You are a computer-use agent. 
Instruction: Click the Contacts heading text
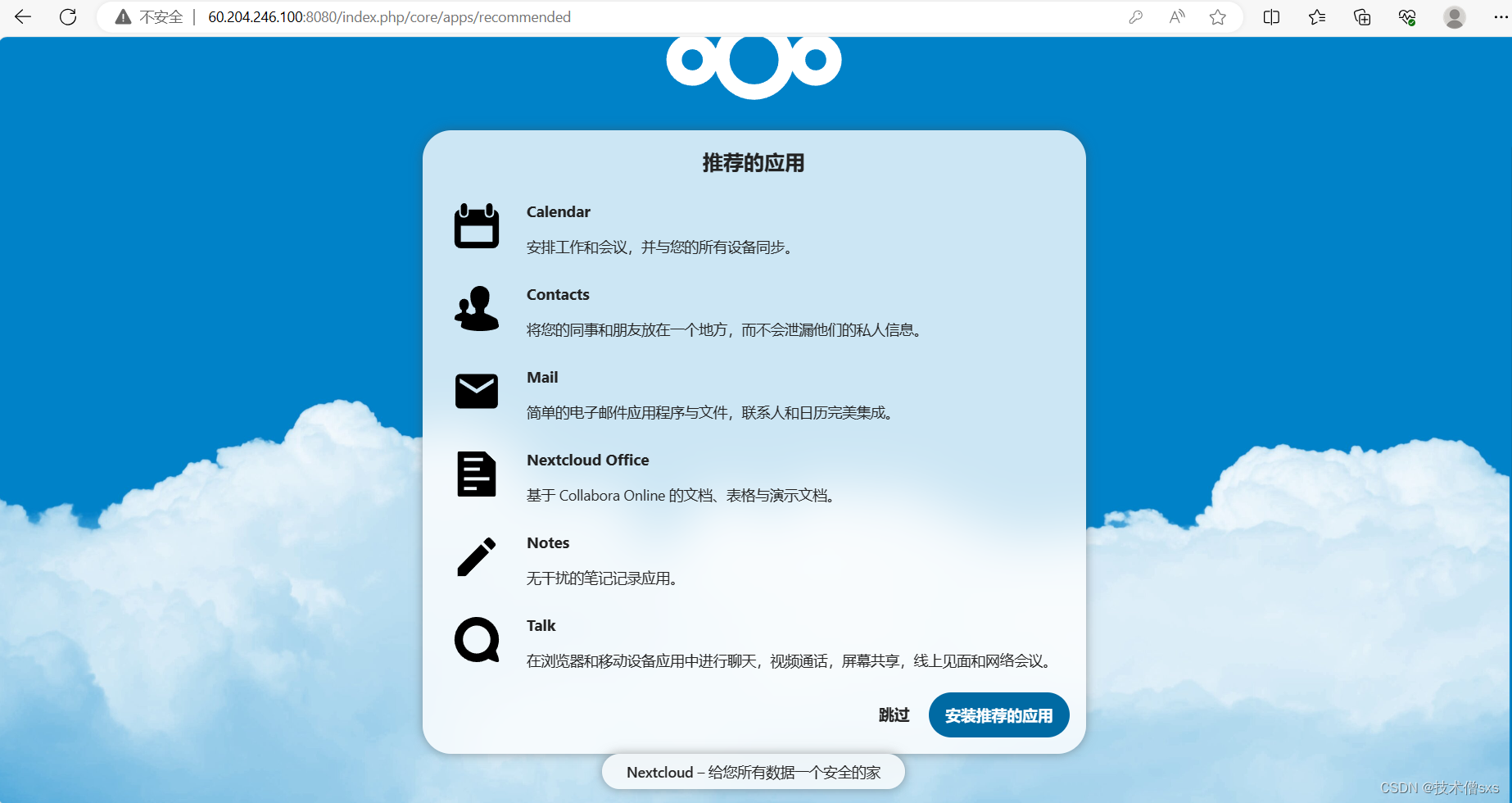558,295
